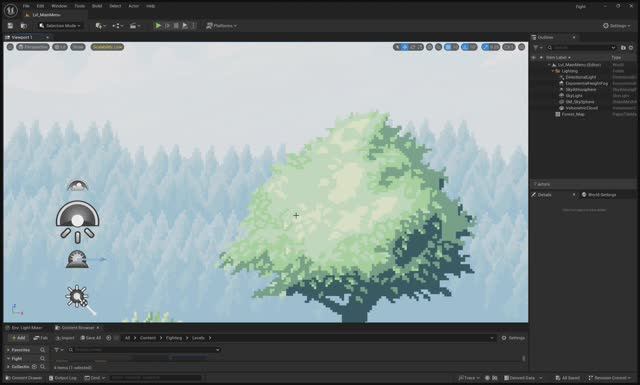Image resolution: width=640 pixels, height=385 pixels.
Task: Open the Actor menu
Action: click(133, 6)
